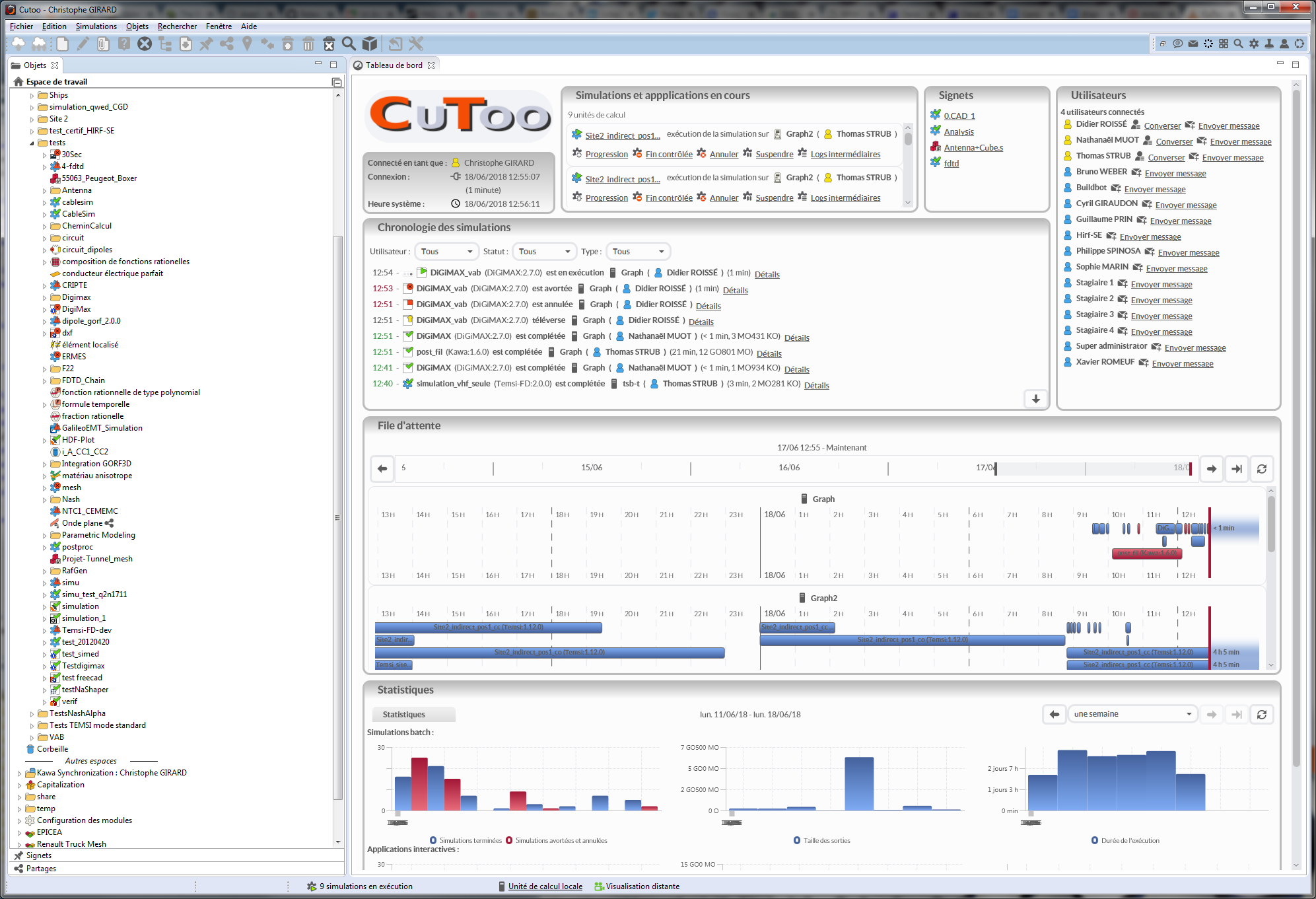Click the user profile icon in right toolbar
The image size is (1316, 899).
pyautogui.click(x=1284, y=44)
